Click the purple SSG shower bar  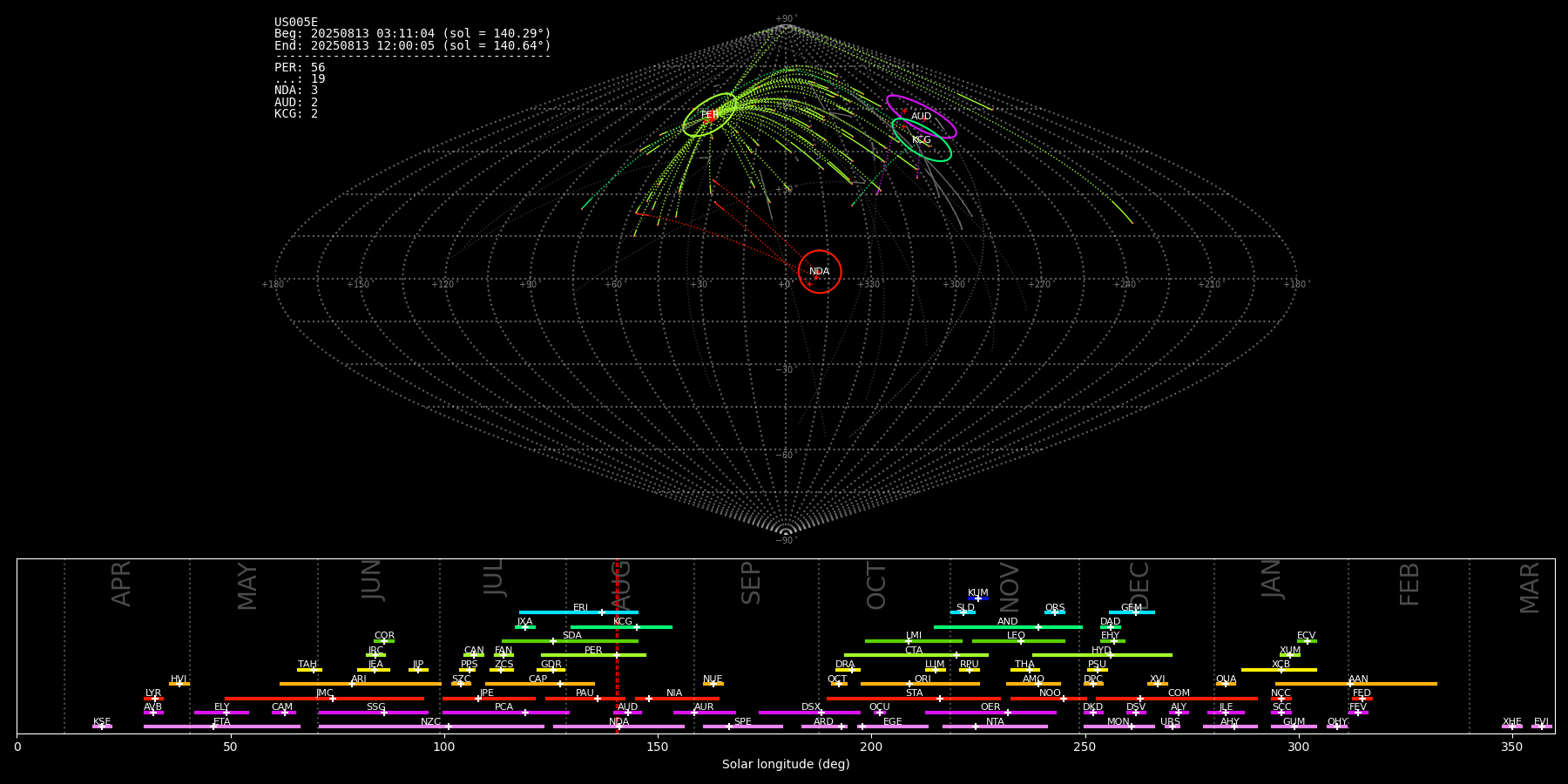point(373,713)
